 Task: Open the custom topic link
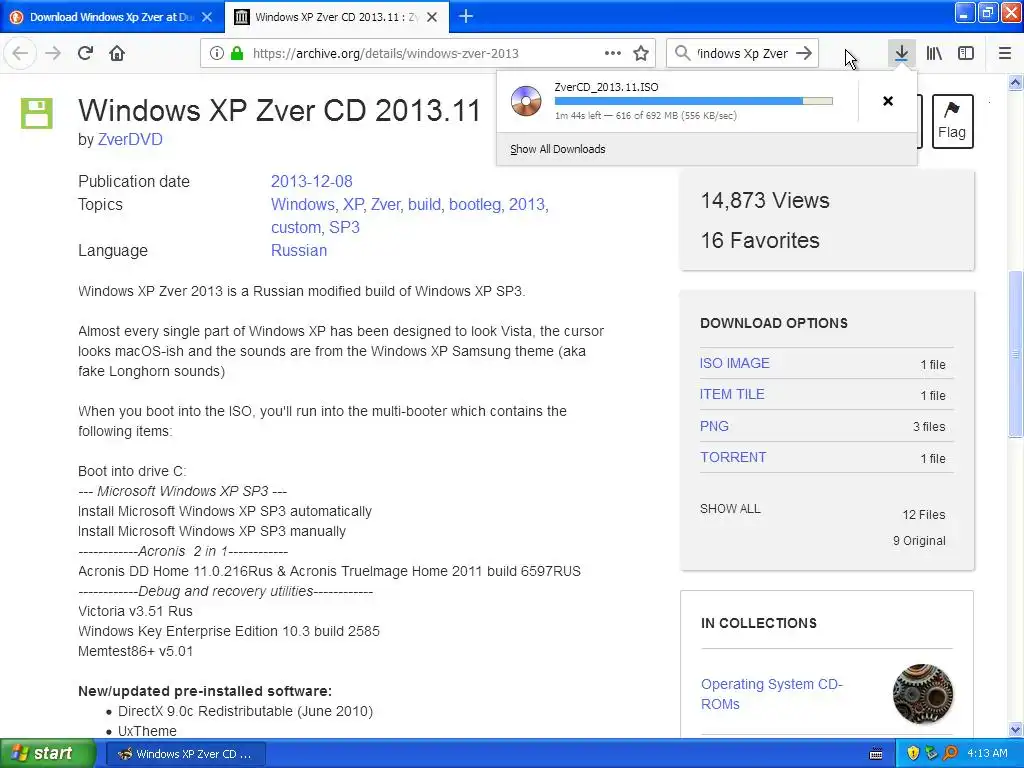tap(297, 227)
